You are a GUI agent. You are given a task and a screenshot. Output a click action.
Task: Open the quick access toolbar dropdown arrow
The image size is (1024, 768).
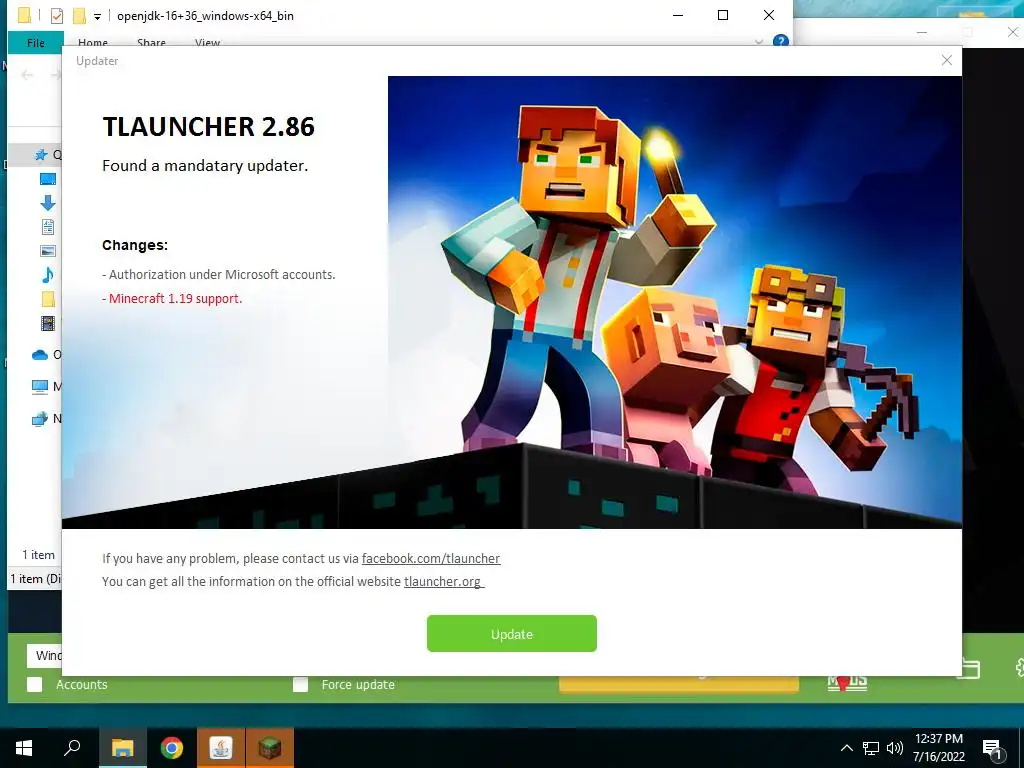pyautogui.click(x=97, y=16)
